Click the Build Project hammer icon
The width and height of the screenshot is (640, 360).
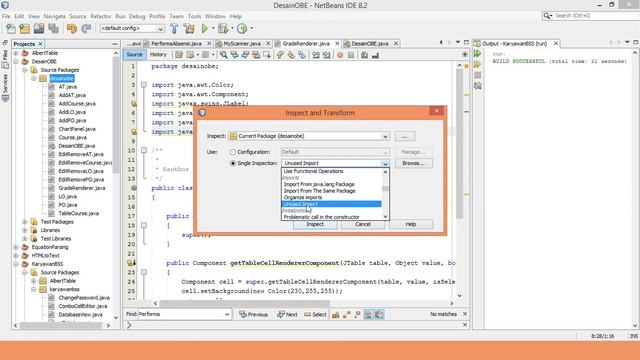[x=174, y=29]
